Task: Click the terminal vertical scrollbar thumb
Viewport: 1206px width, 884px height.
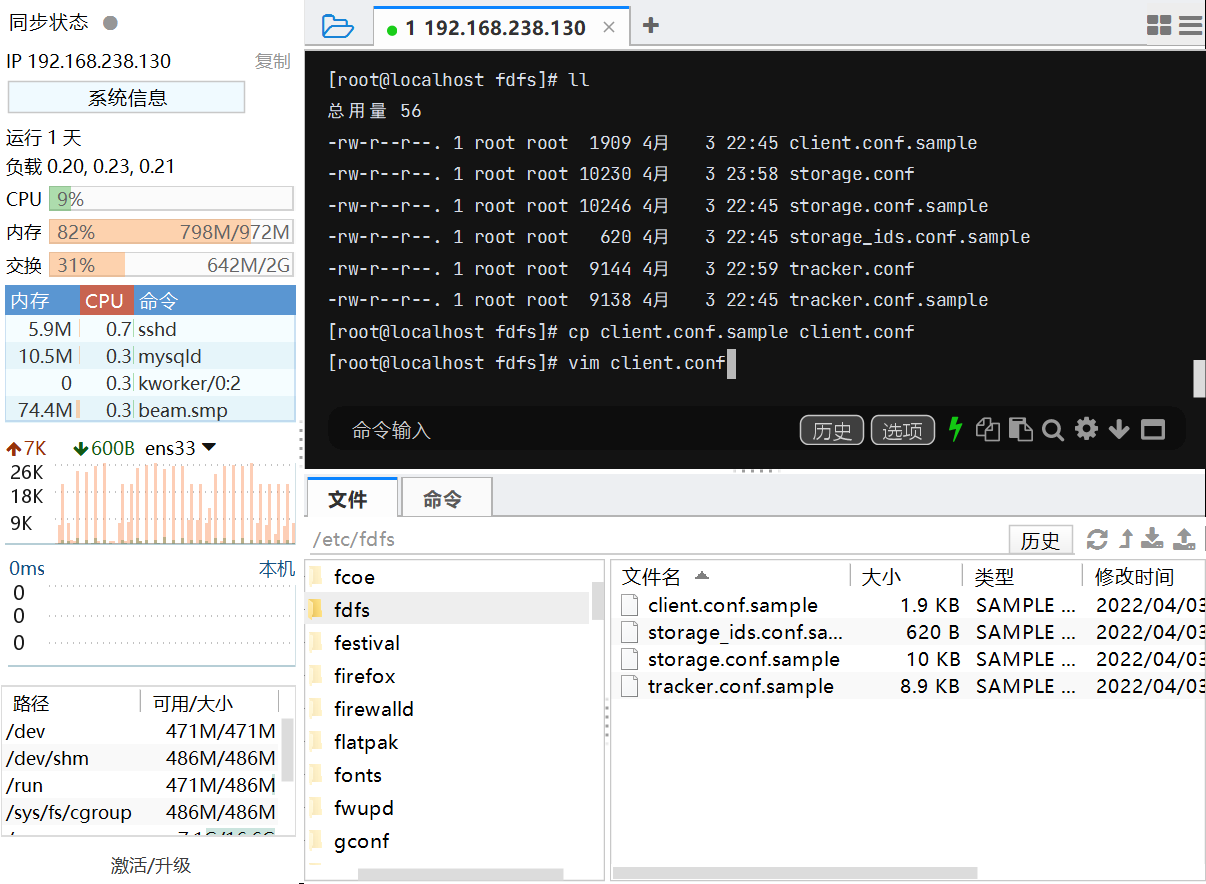Action: 1200,379
